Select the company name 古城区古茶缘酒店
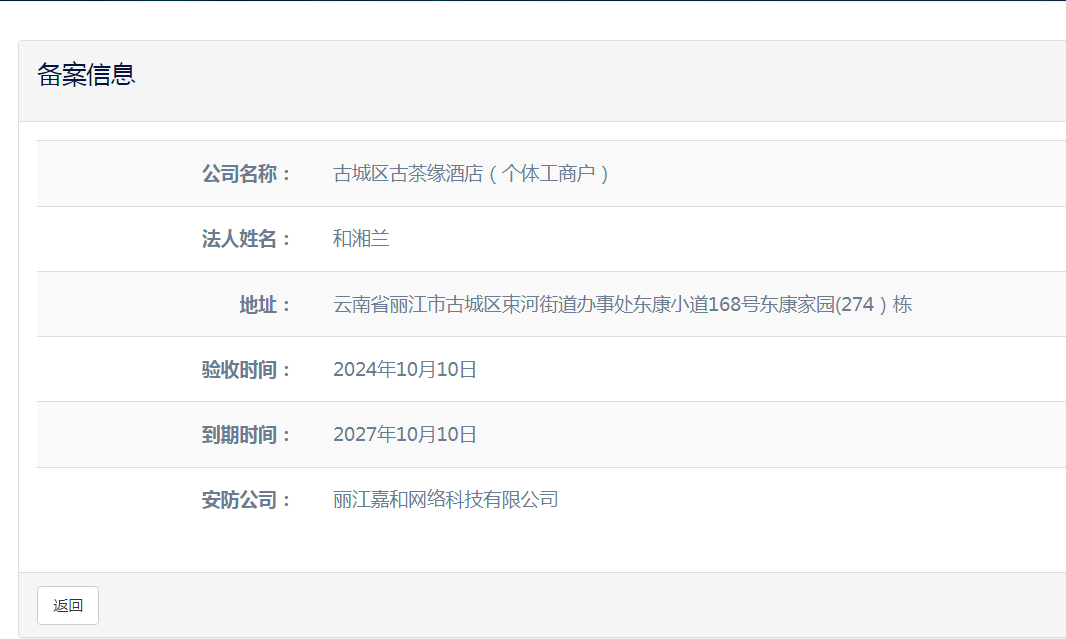Viewport: 1066px width, 639px height. point(408,174)
